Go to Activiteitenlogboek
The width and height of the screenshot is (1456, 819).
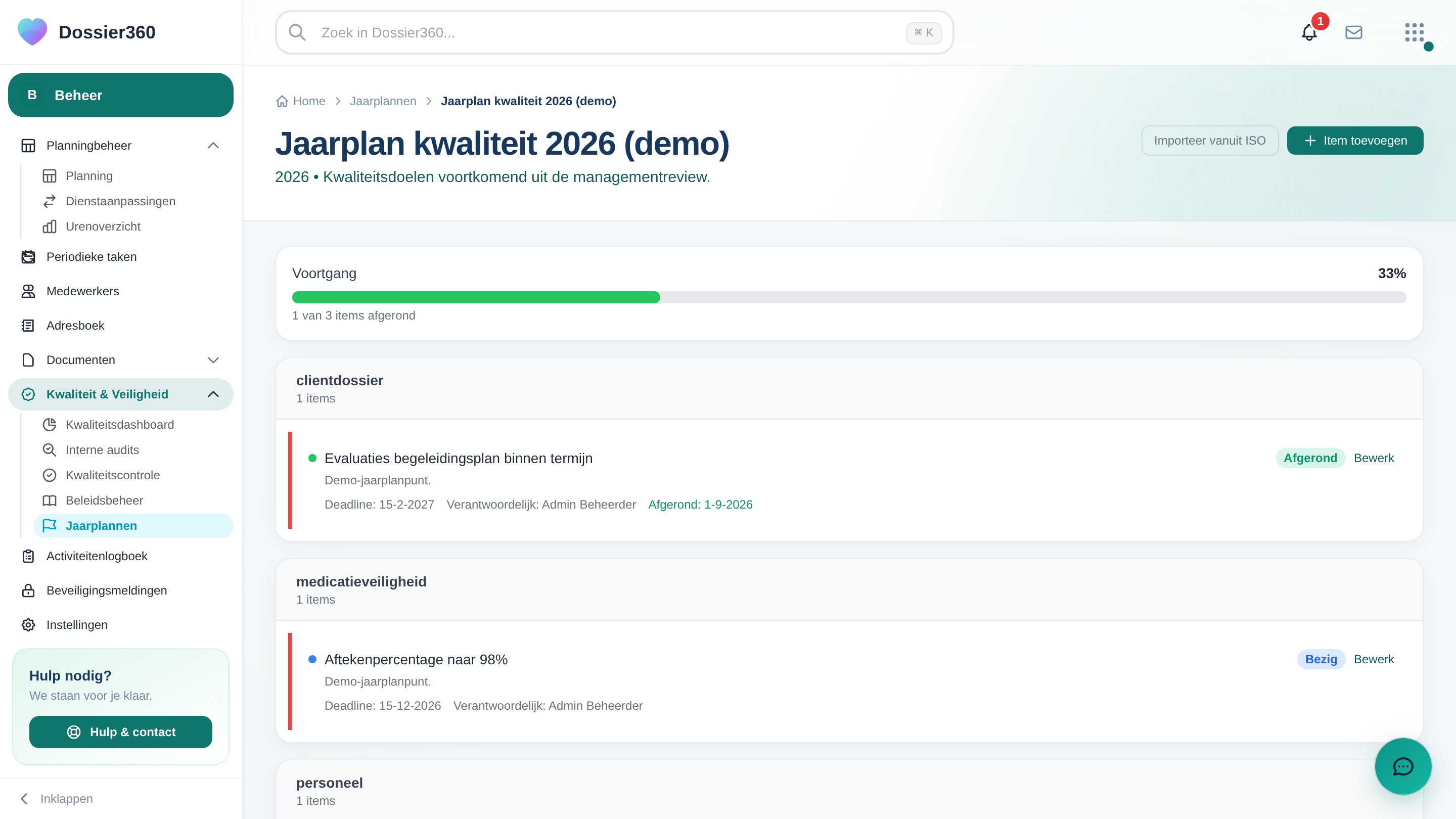tap(120, 556)
